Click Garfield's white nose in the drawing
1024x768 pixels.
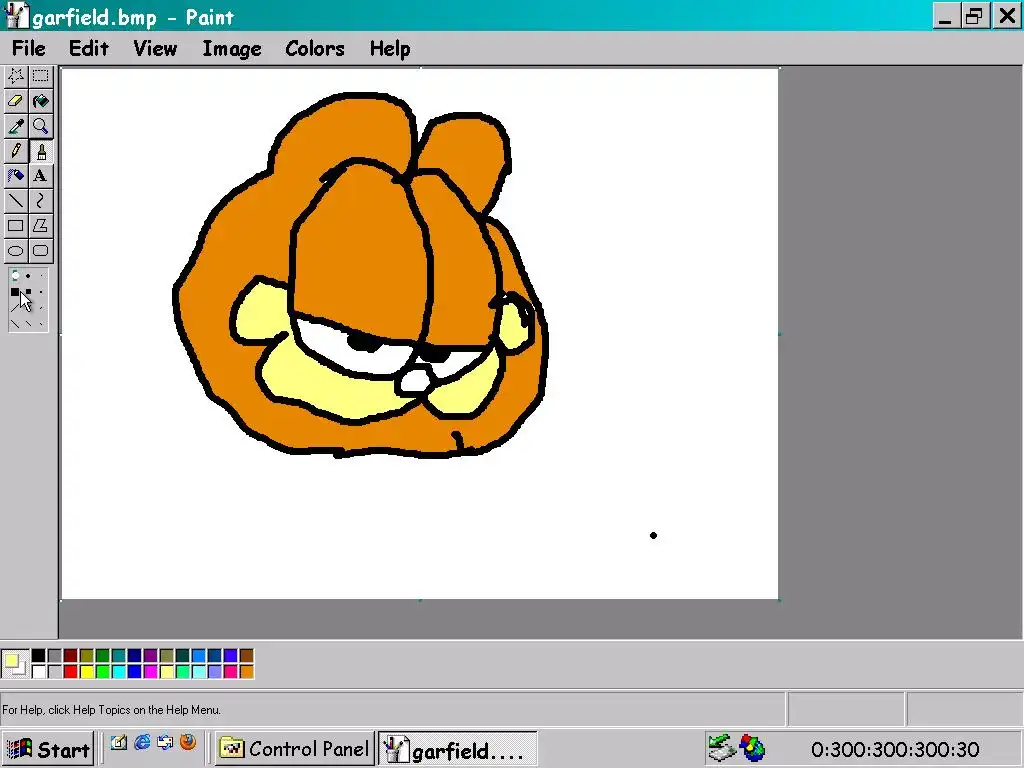pos(415,381)
